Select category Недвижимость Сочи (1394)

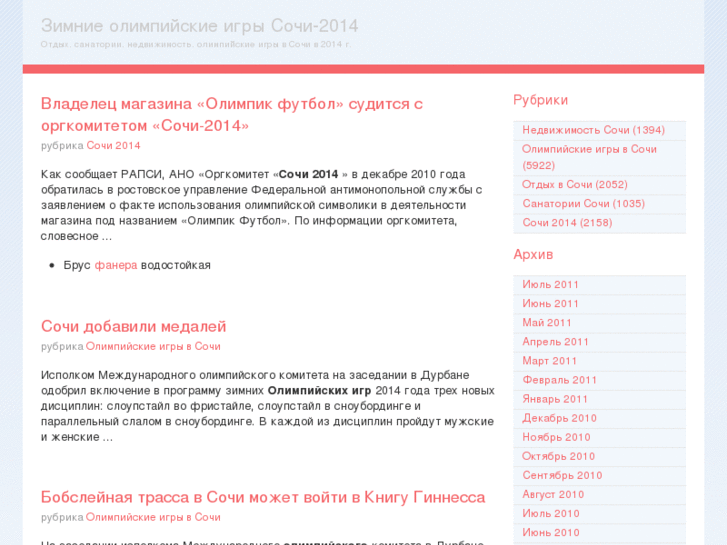point(593,130)
